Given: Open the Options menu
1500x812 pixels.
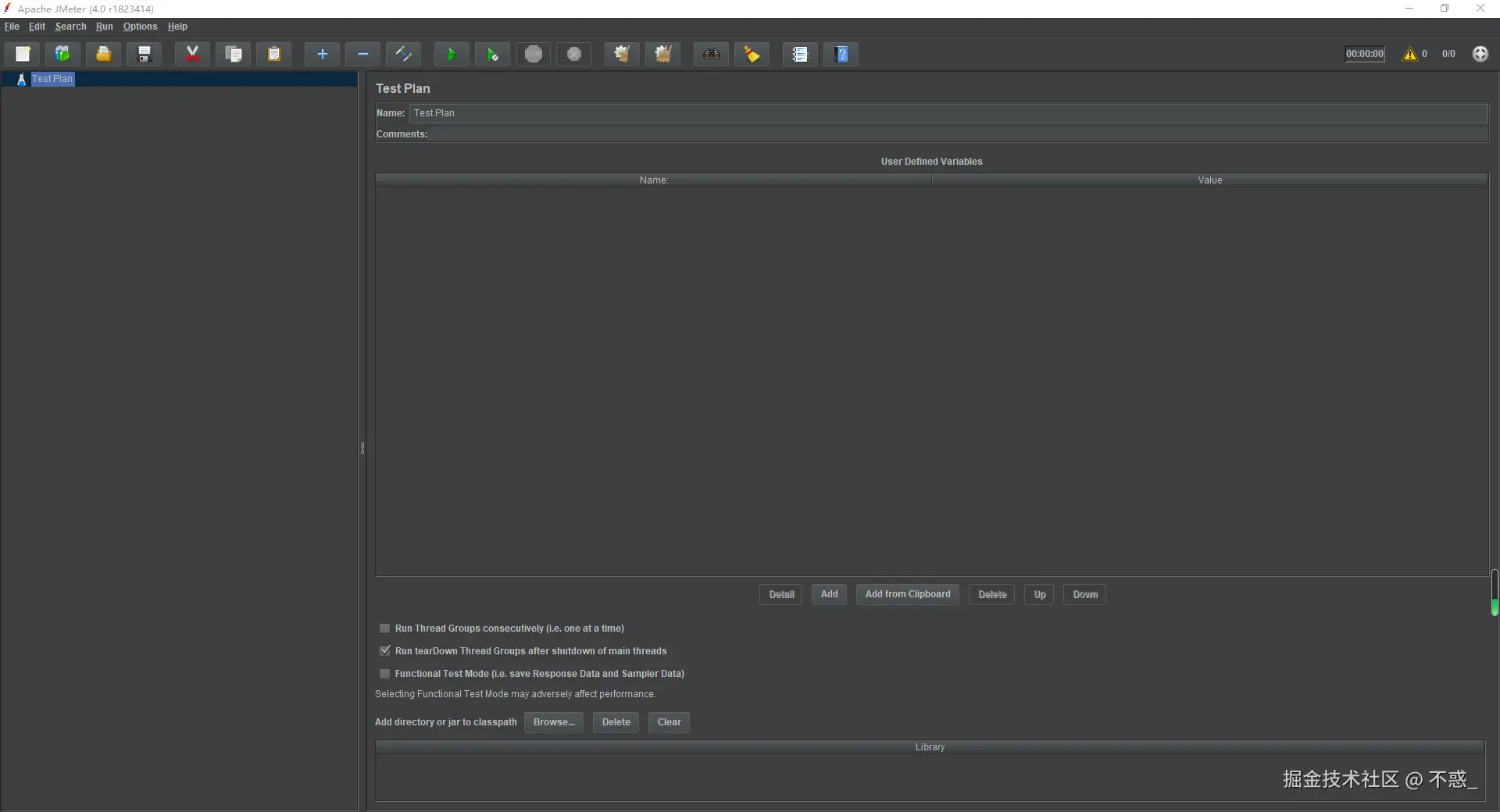Looking at the screenshot, I should [140, 27].
